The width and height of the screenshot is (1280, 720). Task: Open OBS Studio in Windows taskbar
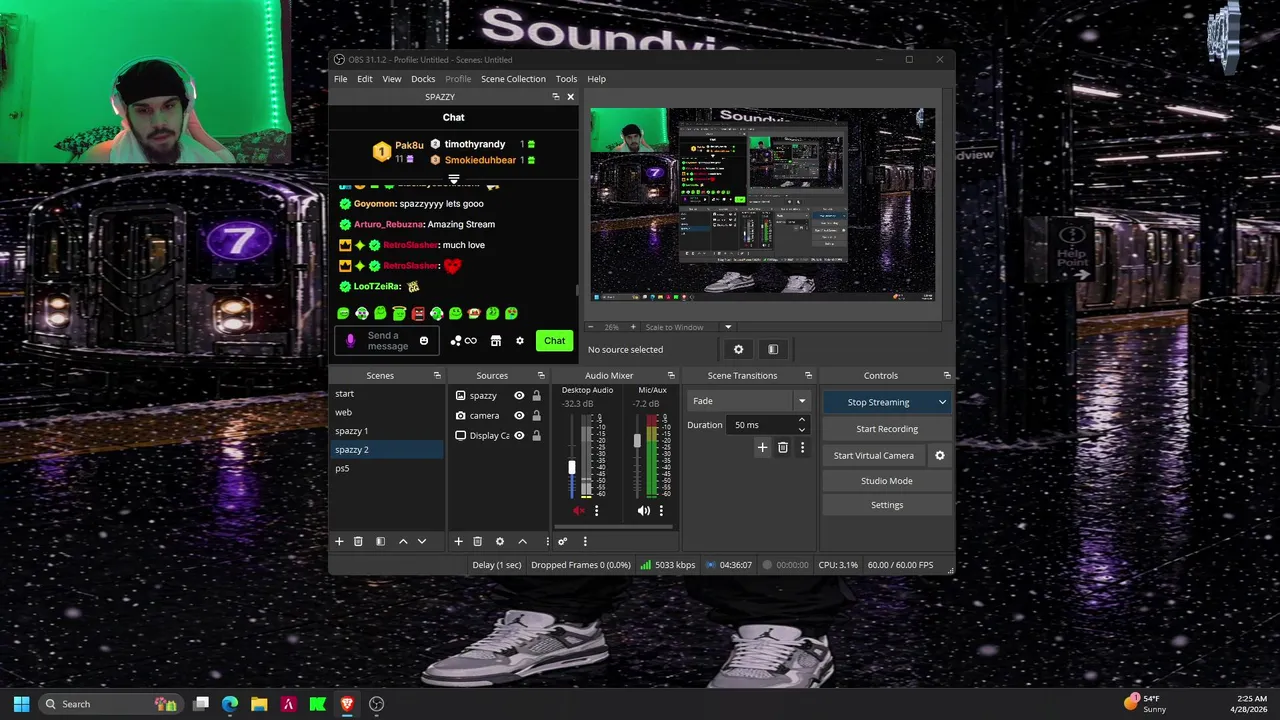click(377, 704)
